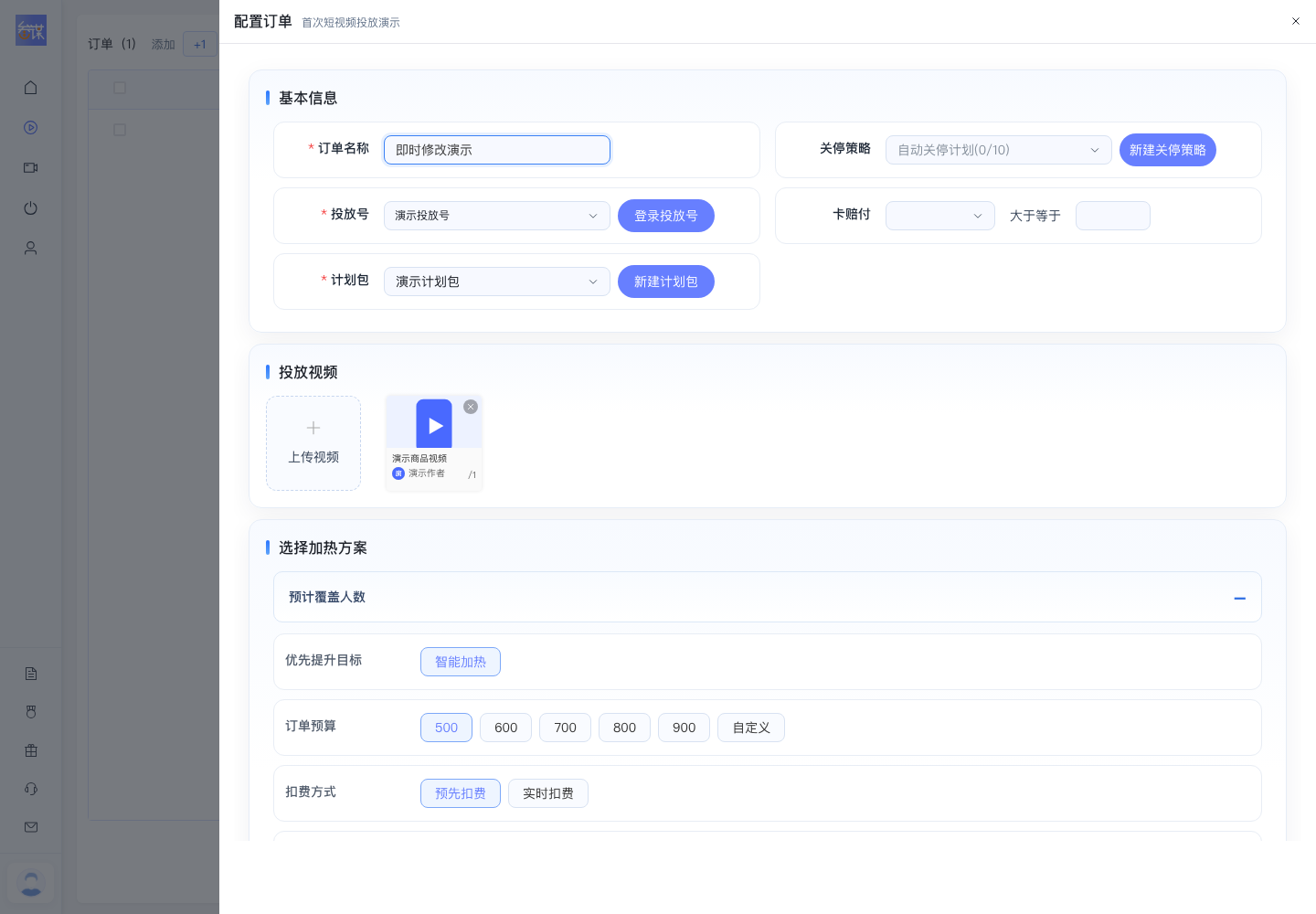Click the 上传视频 upload box
Screen dimensions: 1316x914
pyautogui.click(x=313, y=443)
